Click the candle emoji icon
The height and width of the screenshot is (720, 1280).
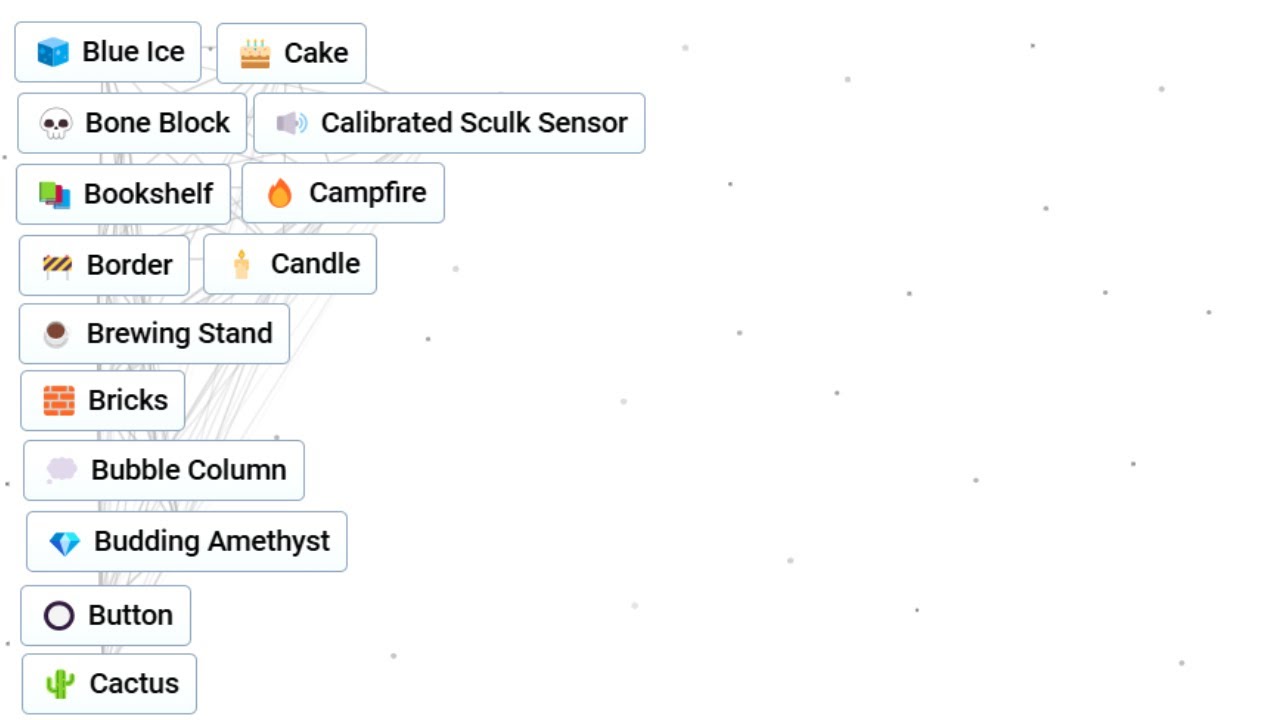coord(241,264)
